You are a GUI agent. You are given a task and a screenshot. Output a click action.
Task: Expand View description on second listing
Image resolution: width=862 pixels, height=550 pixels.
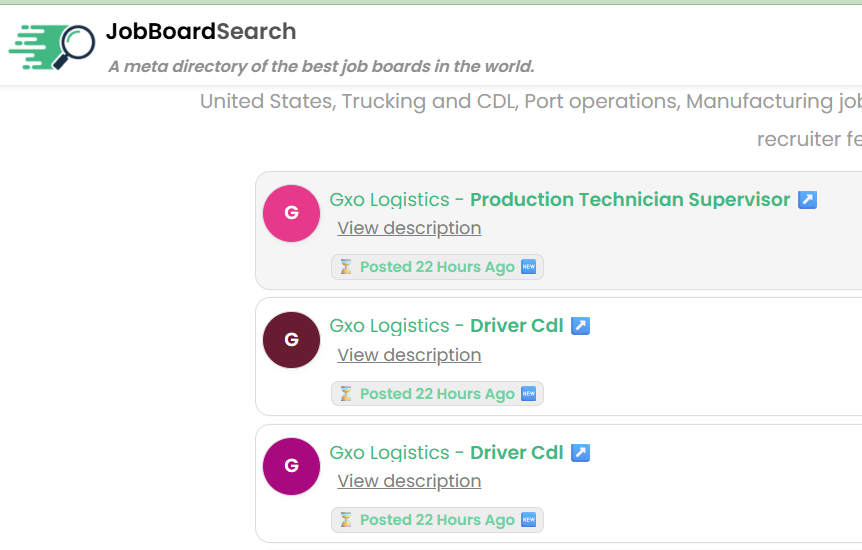[x=409, y=355]
